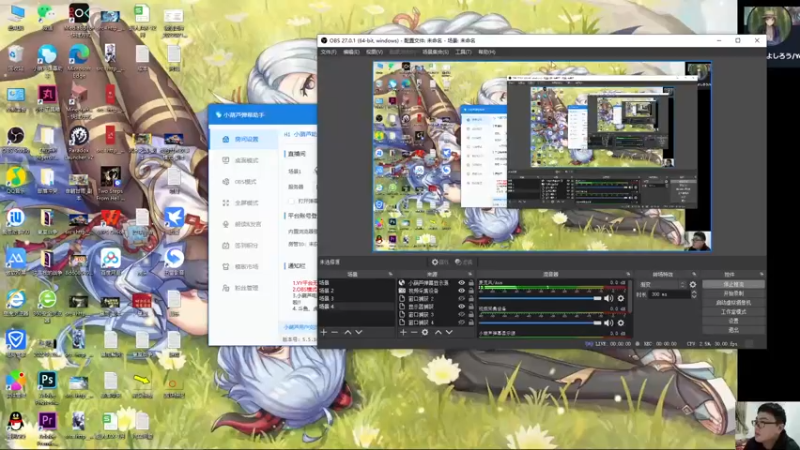
Task: Open WeChat desktop shortcut
Action: (x=47, y=17)
